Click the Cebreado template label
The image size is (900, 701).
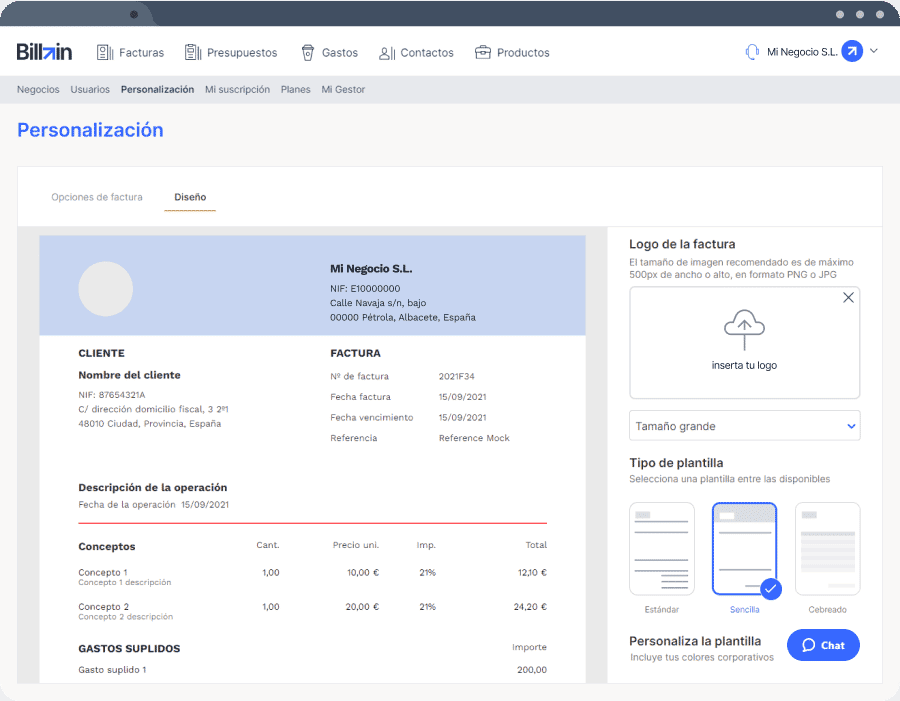pyautogui.click(x=827, y=610)
